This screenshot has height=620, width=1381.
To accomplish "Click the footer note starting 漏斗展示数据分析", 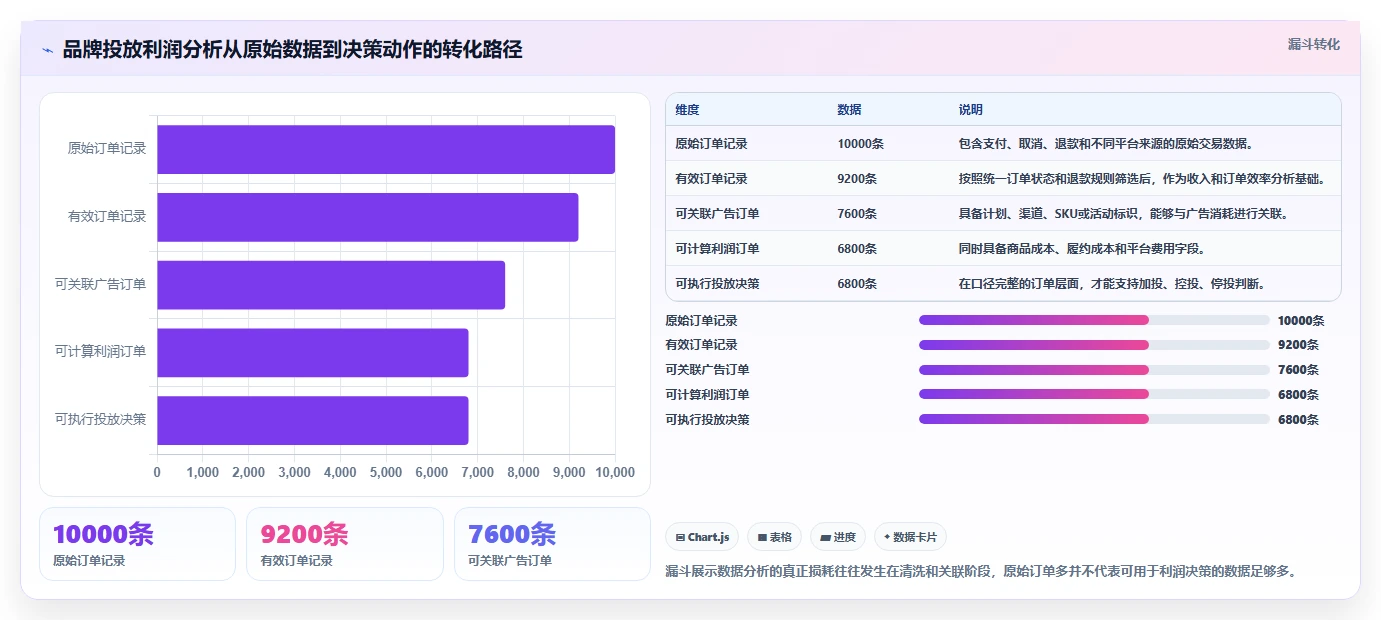I will (x=981, y=571).
